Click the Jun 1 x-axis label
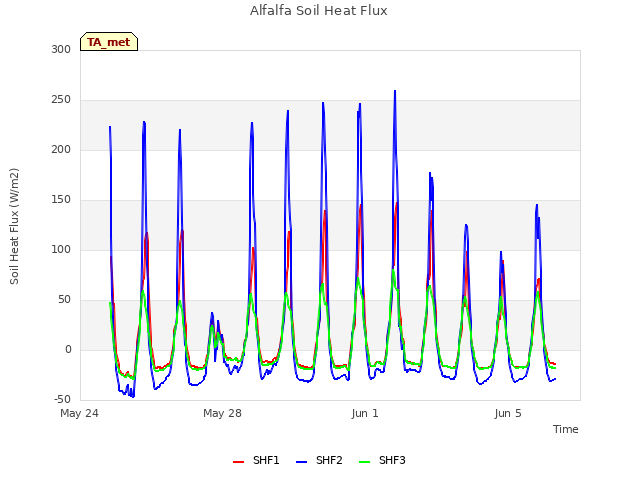This screenshot has height=480, width=640. point(364,413)
